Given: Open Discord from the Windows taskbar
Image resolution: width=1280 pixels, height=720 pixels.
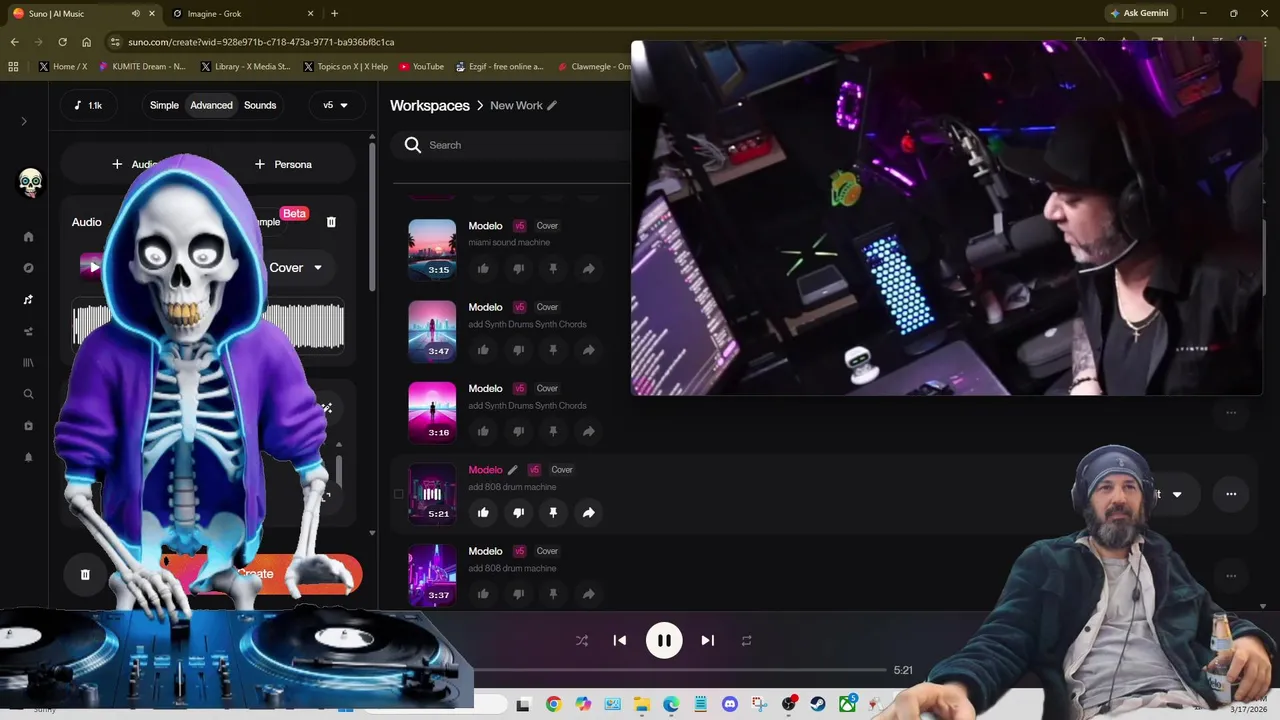Looking at the screenshot, I should [x=730, y=704].
